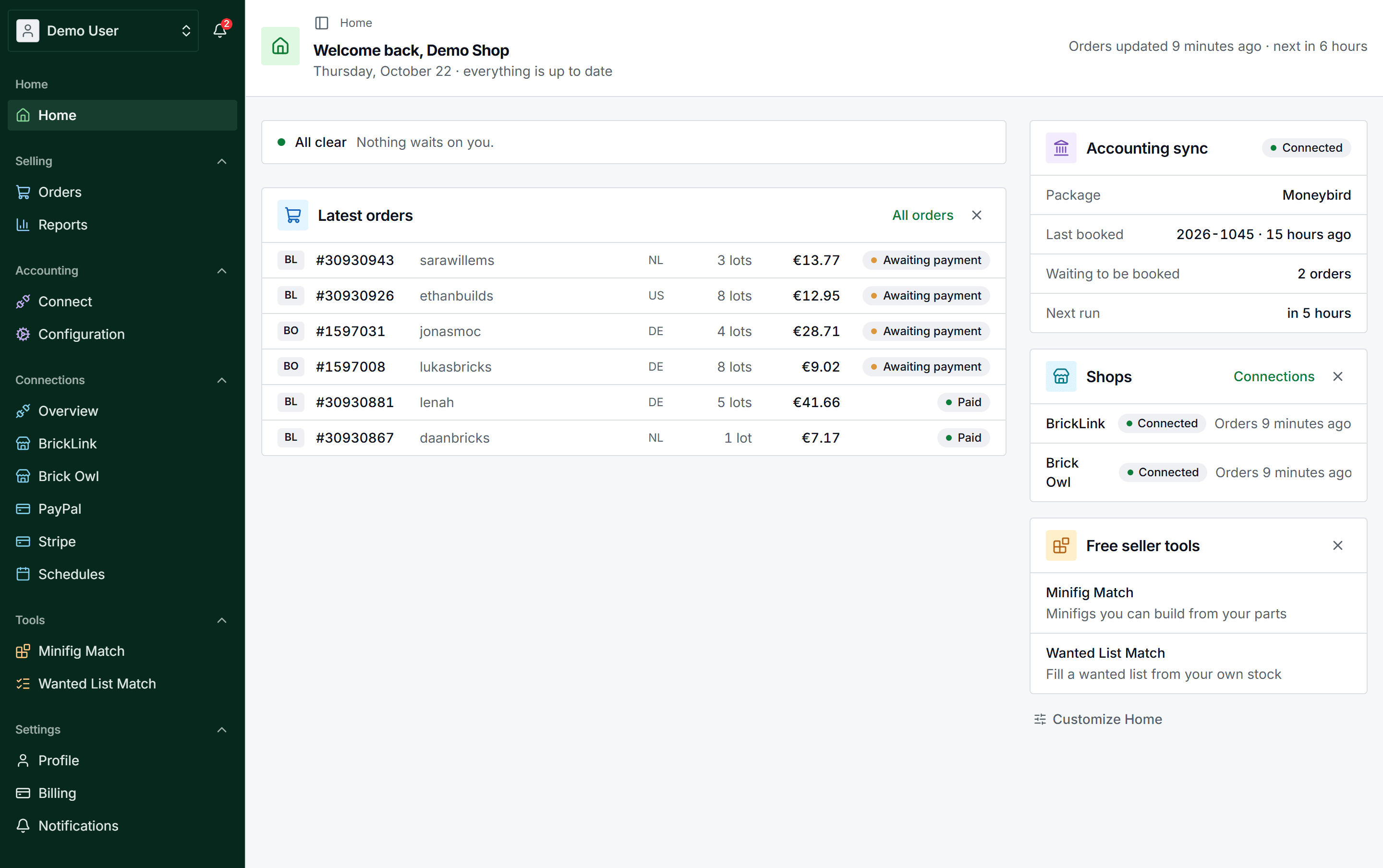Open order #30930926 from ethanbuilds
The image size is (1383, 868).
633,296
